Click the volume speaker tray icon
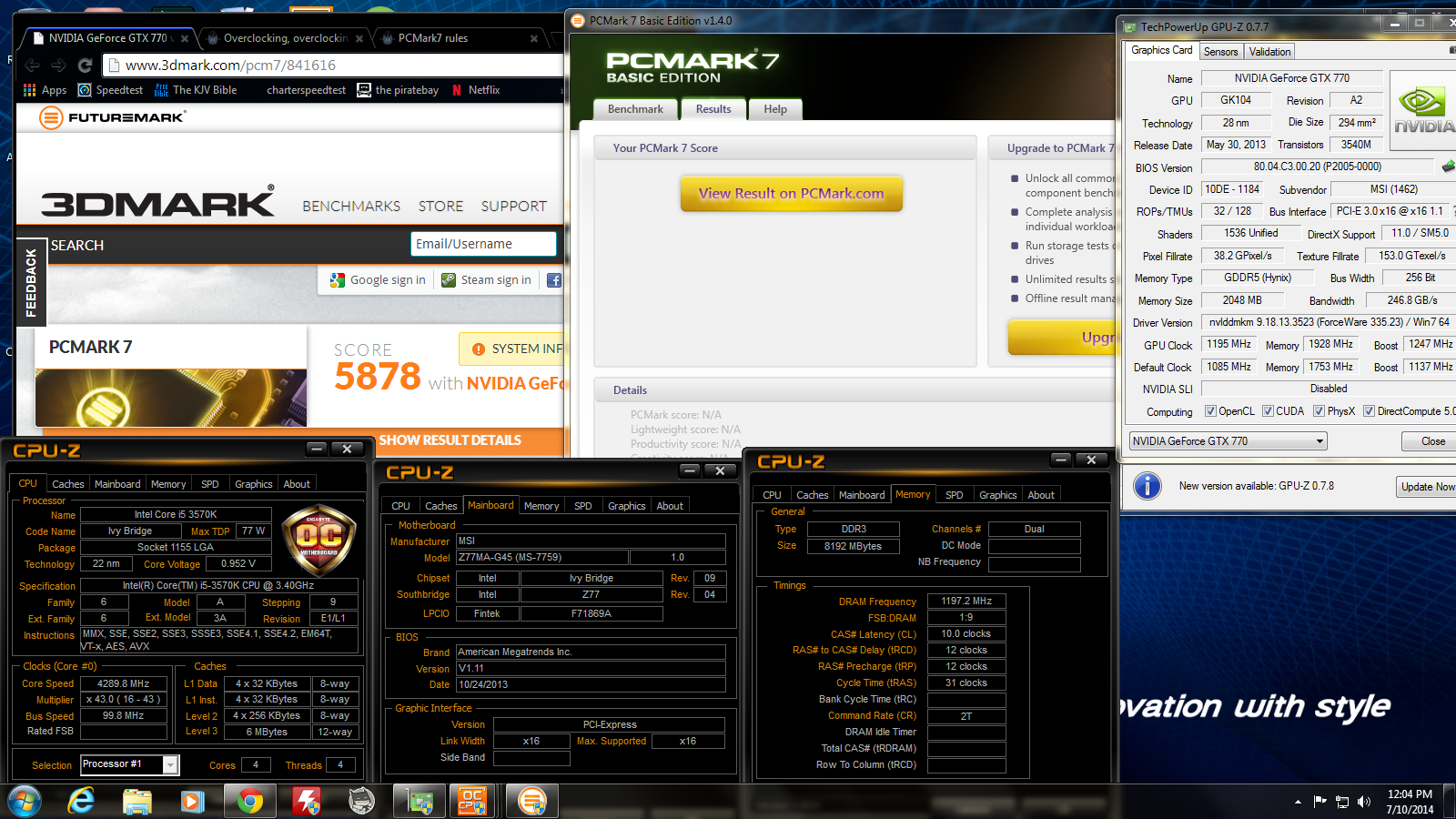The image size is (1456, 819). click(1364, 802)
